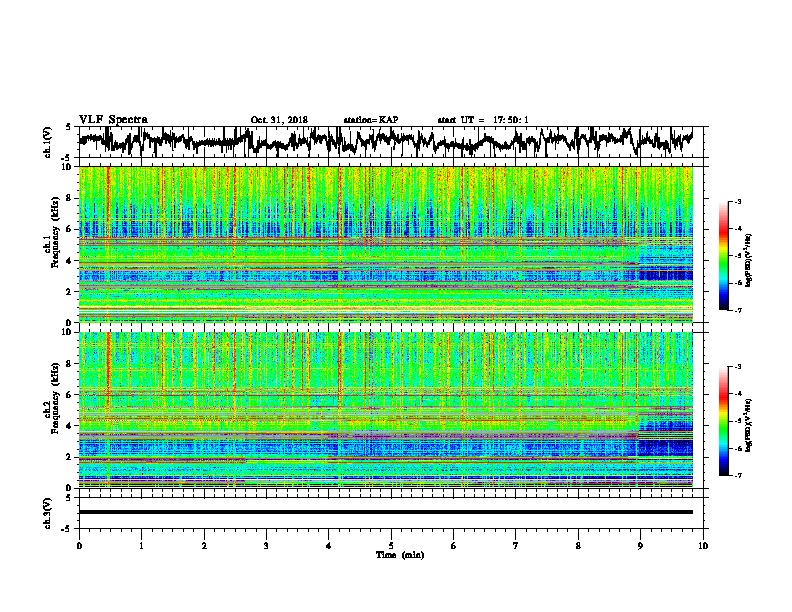Select the date text "Oct. 31, 2018"
The height and width of the screenshot is (612, 792).
(x=279, y=120)
